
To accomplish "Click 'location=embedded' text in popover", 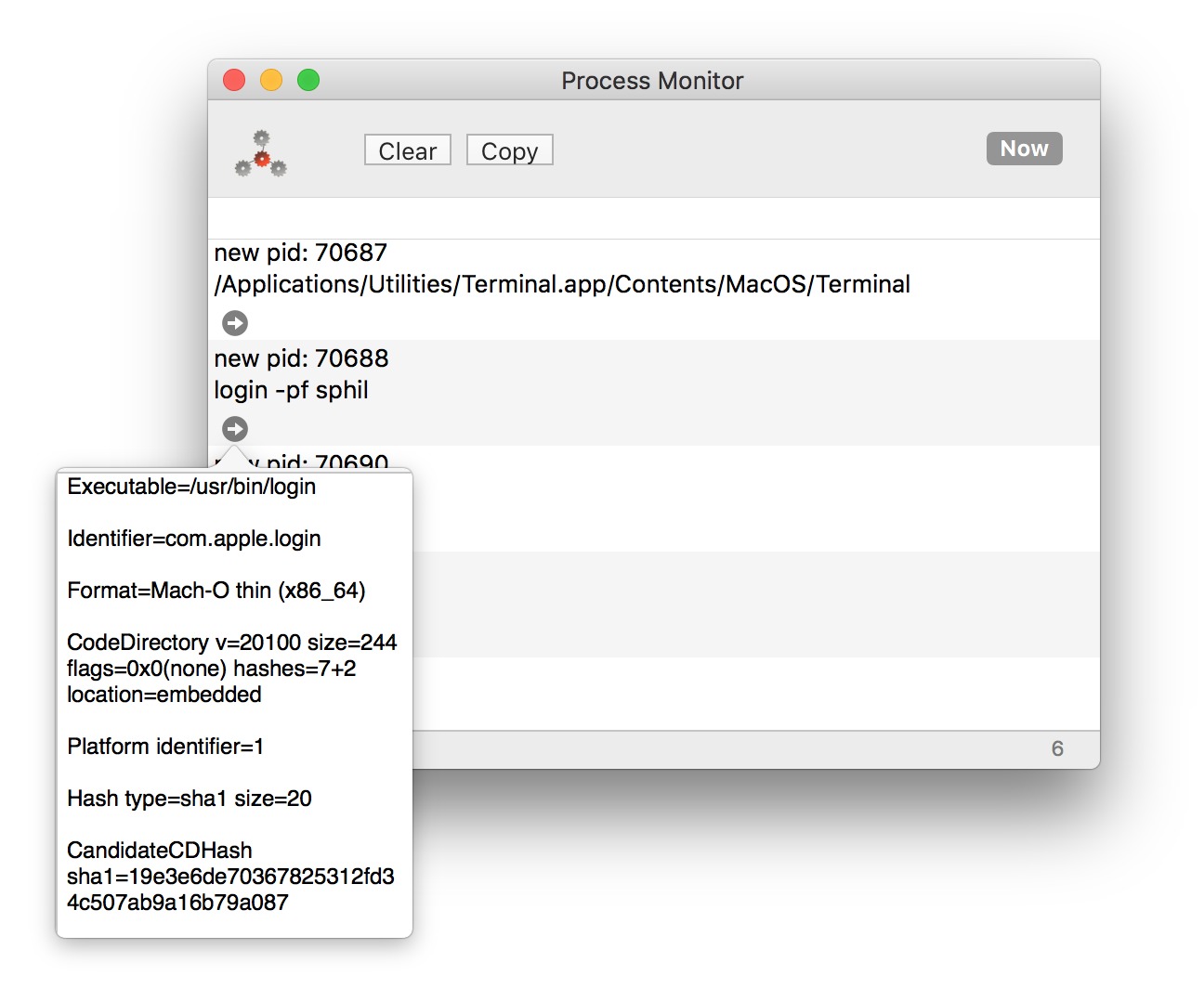I will (x=164, y=695).
